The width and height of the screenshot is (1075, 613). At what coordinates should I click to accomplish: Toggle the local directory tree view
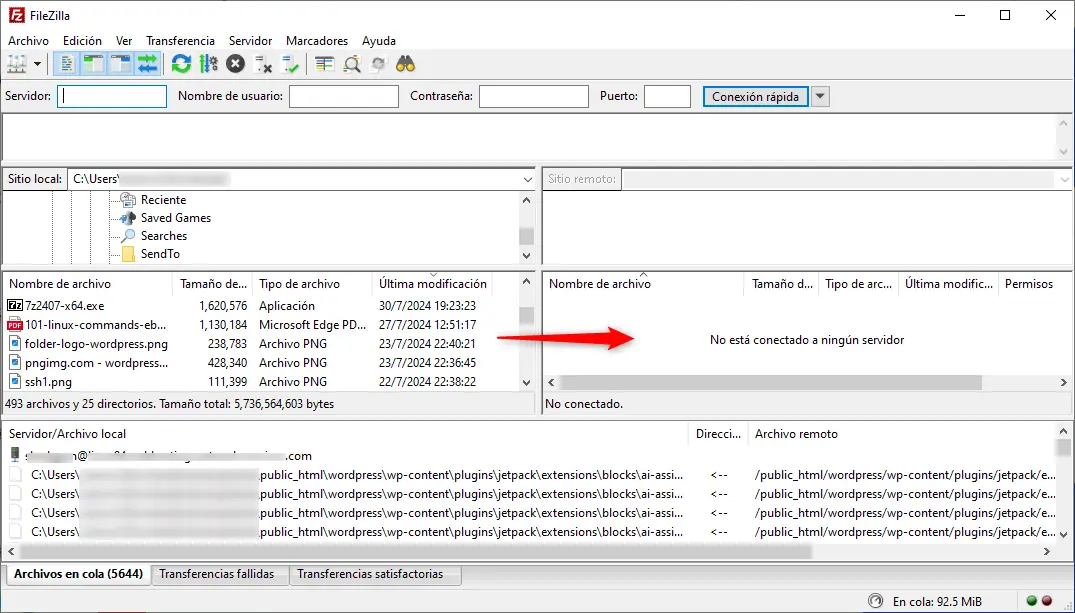tap(93, 64)
